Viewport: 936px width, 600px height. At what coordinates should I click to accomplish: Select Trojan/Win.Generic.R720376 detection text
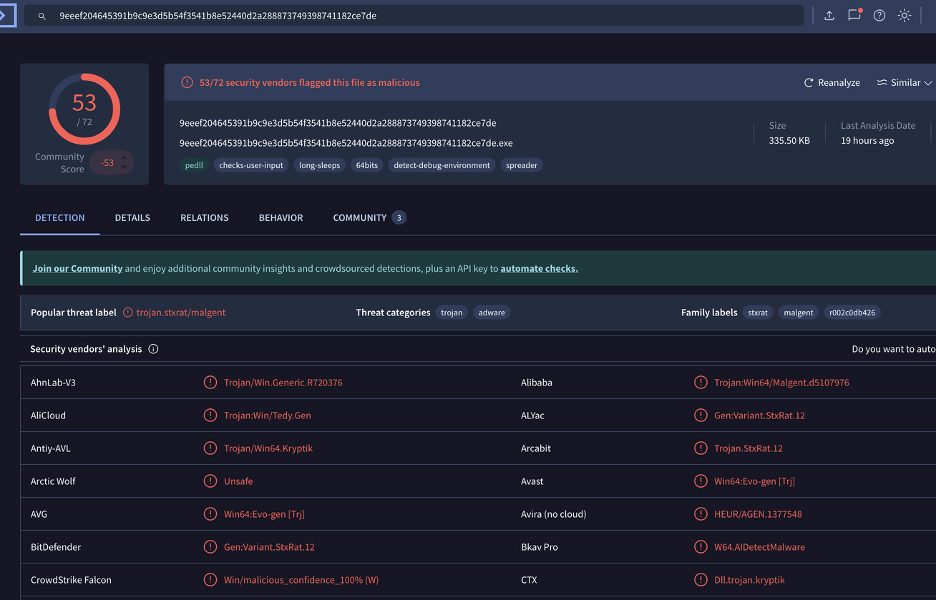[x=283, y=383]
